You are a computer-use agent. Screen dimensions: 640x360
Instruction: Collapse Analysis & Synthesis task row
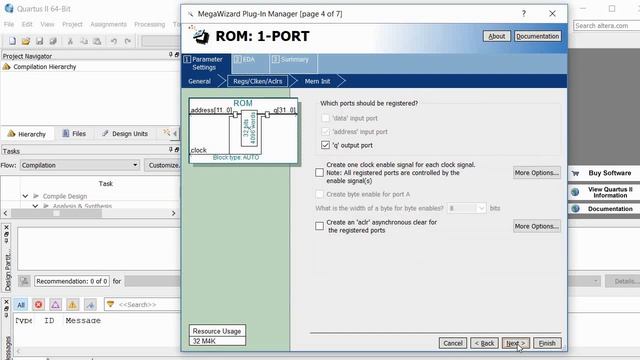tap(36, 206)
